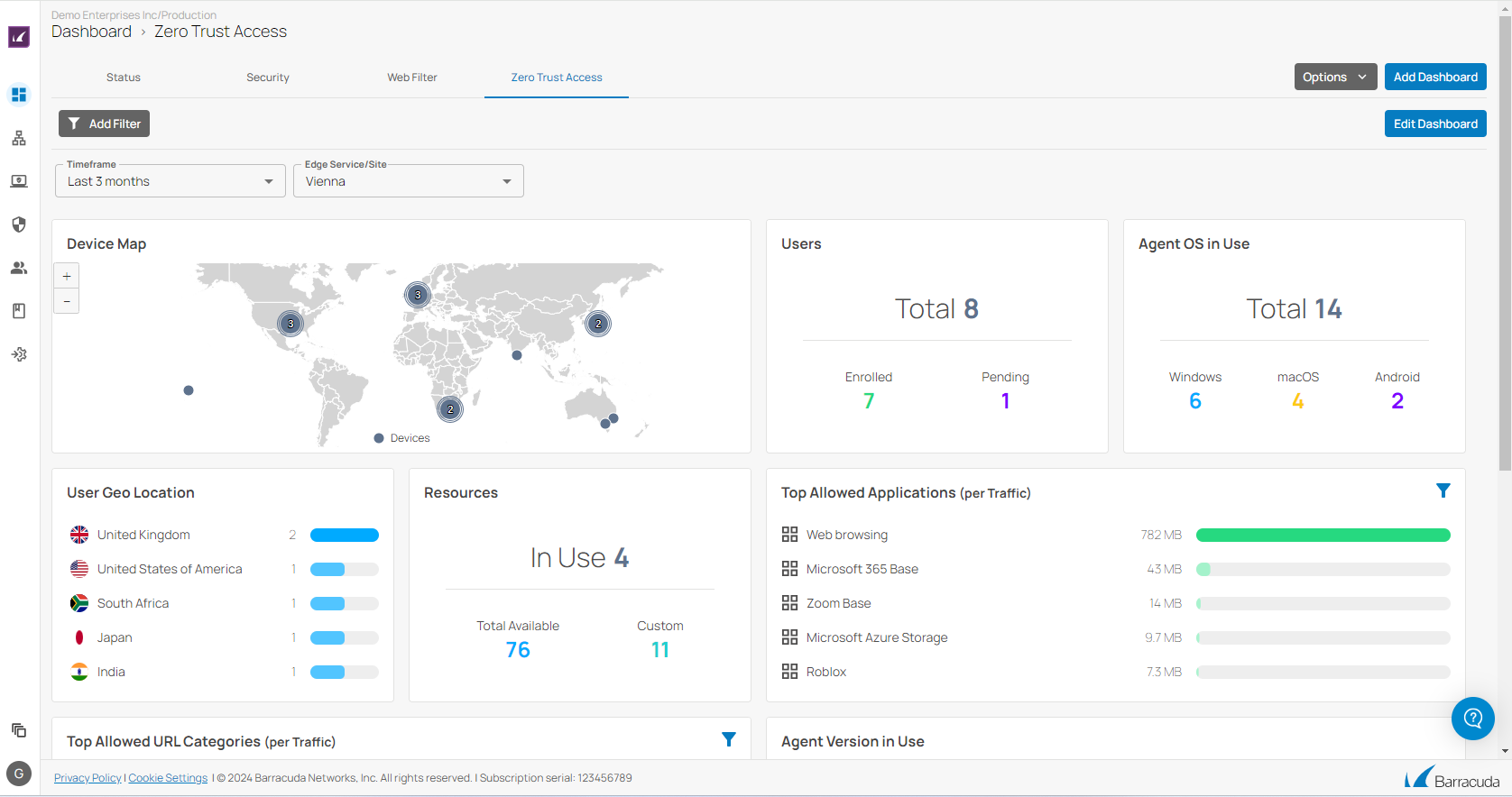The height and width of the screenshot is (797, 1512).
Task: Click the Total Available resources value 76
Action: 518,650
